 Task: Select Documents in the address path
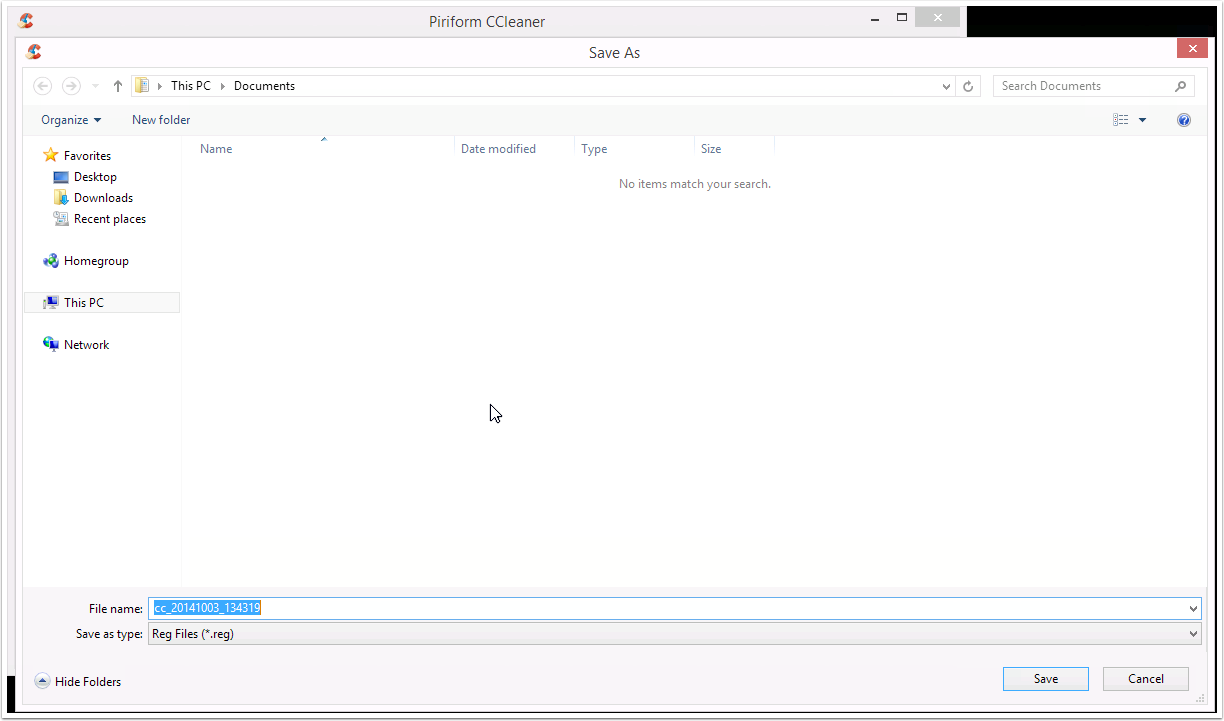[264, 86]
